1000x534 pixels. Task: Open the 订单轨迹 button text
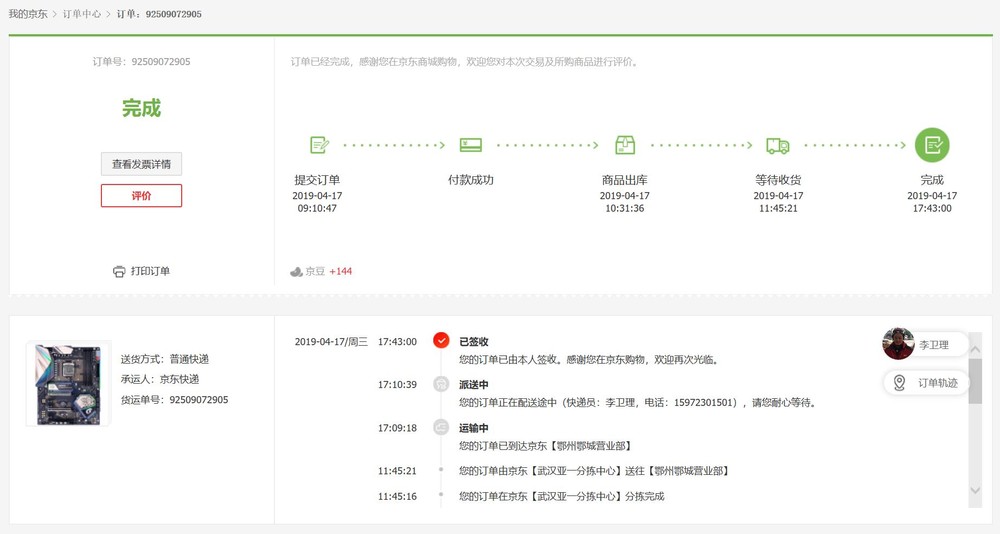[x=938, y=383]
